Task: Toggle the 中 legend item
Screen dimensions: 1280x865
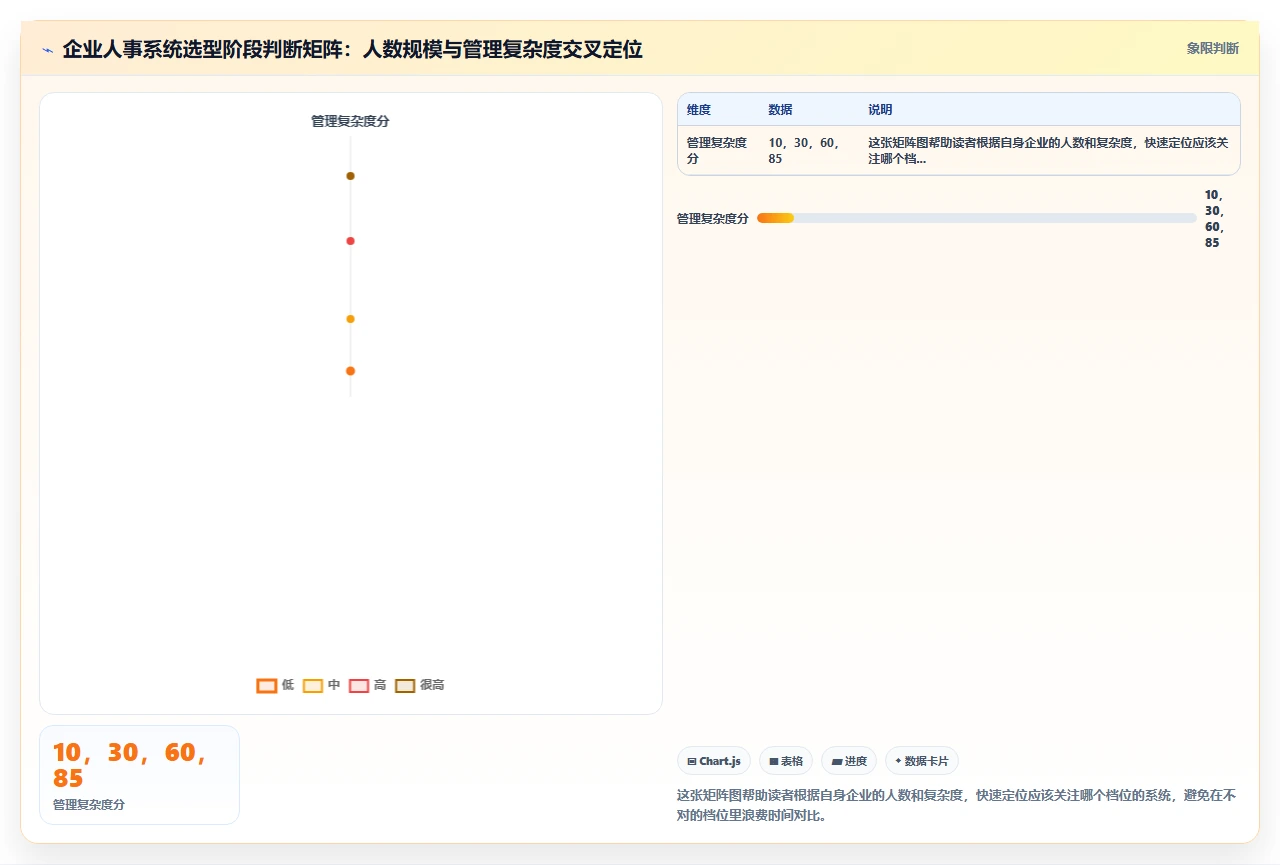Action: click(x=321, y=685)
